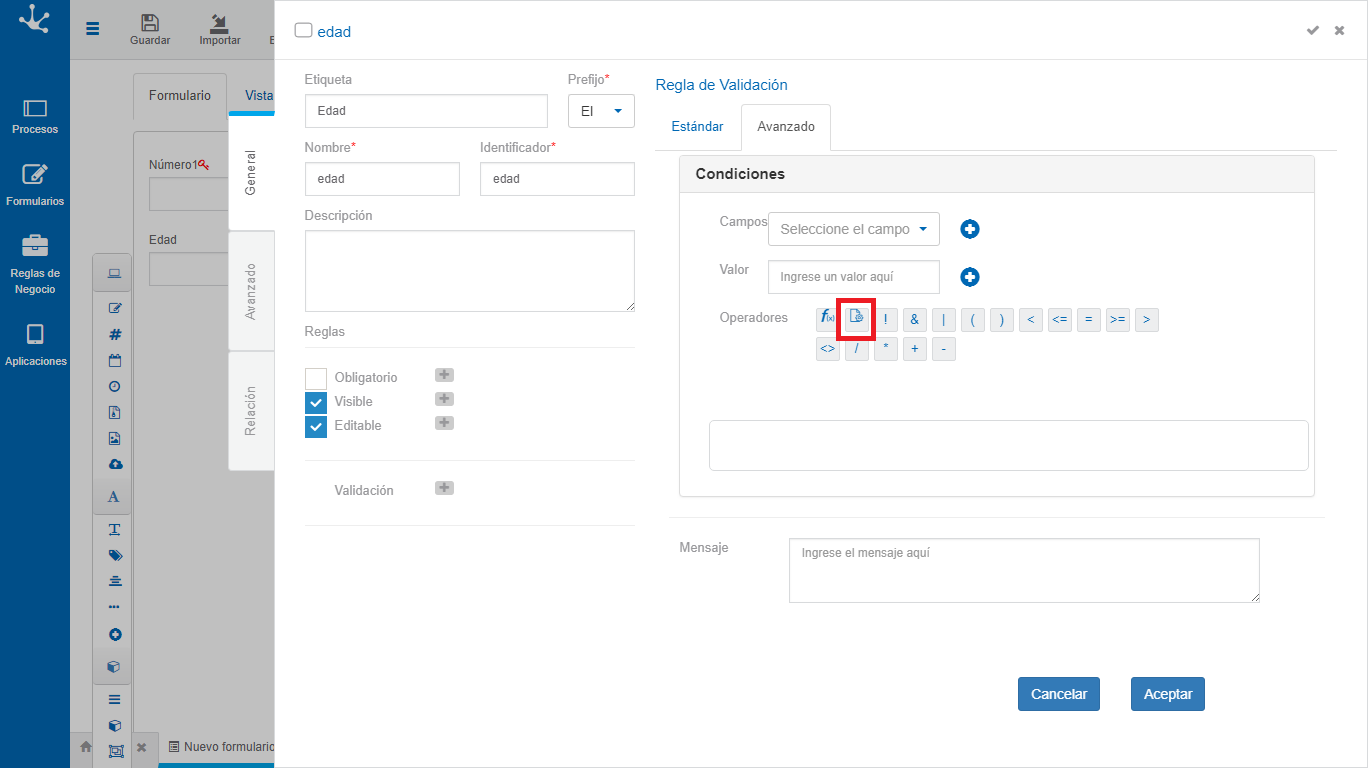
Task: Open Procesos in the sidebar
Action: (x=35, y=117)
